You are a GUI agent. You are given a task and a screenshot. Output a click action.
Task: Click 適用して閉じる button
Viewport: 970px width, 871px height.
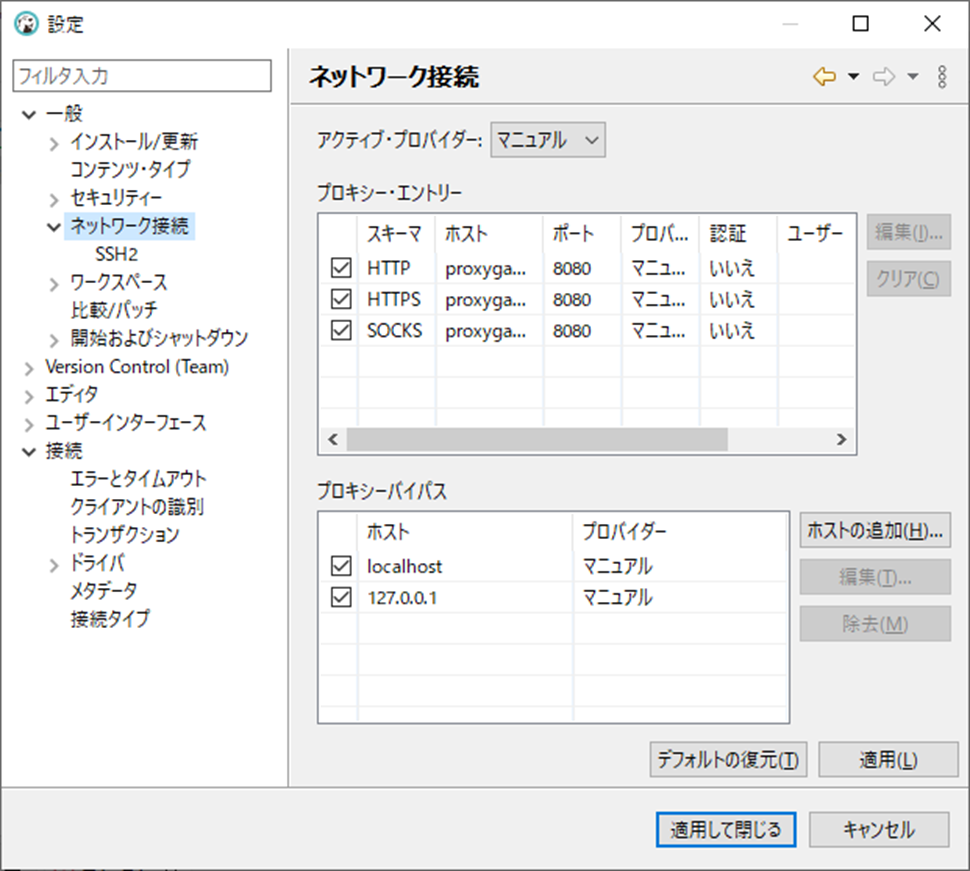pyautogui.click(x=725, y=829)
